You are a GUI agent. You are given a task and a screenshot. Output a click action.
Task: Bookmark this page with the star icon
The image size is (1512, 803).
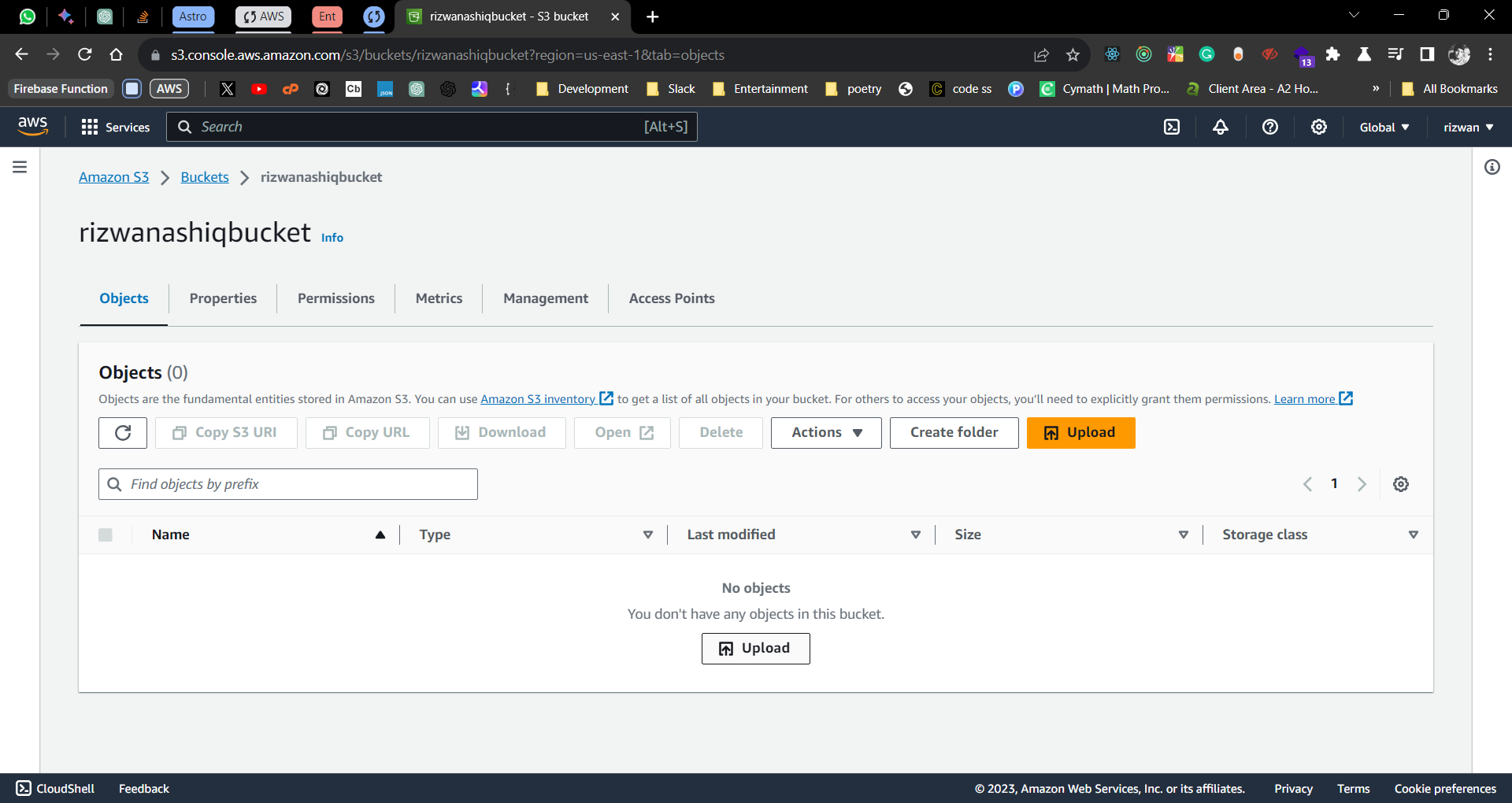(1073, 54)
